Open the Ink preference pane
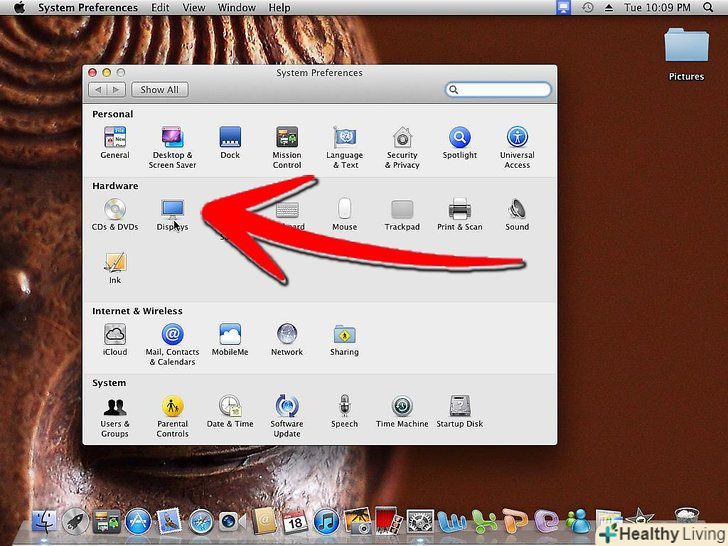The height and width of the screenshot is (546, 728). click(x=115, y=268)
